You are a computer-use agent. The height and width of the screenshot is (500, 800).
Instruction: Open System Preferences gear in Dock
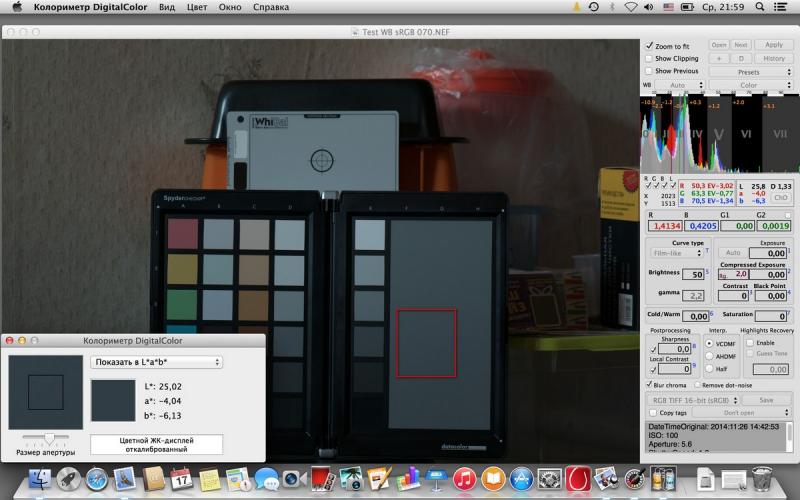(x=549, y=480)
